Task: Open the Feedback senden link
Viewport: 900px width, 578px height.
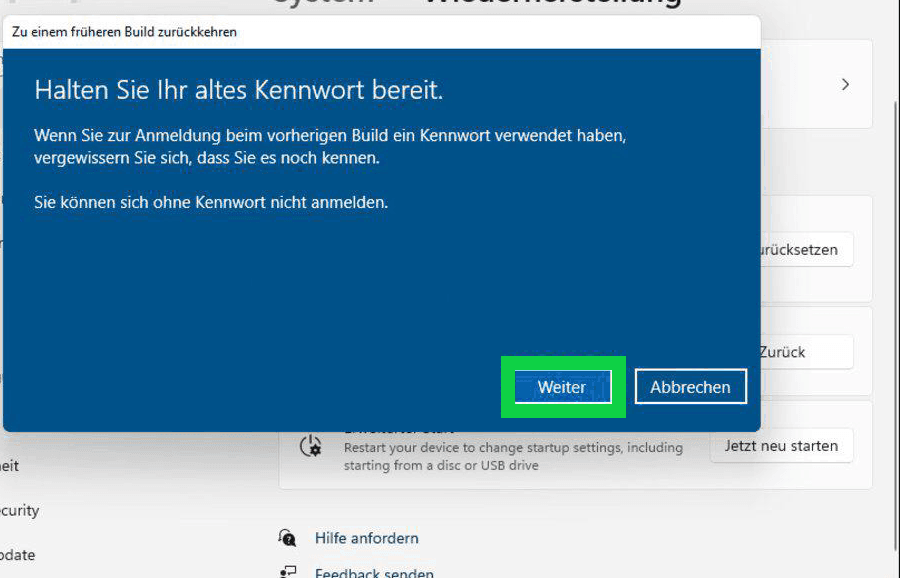Action: [374, 573]
